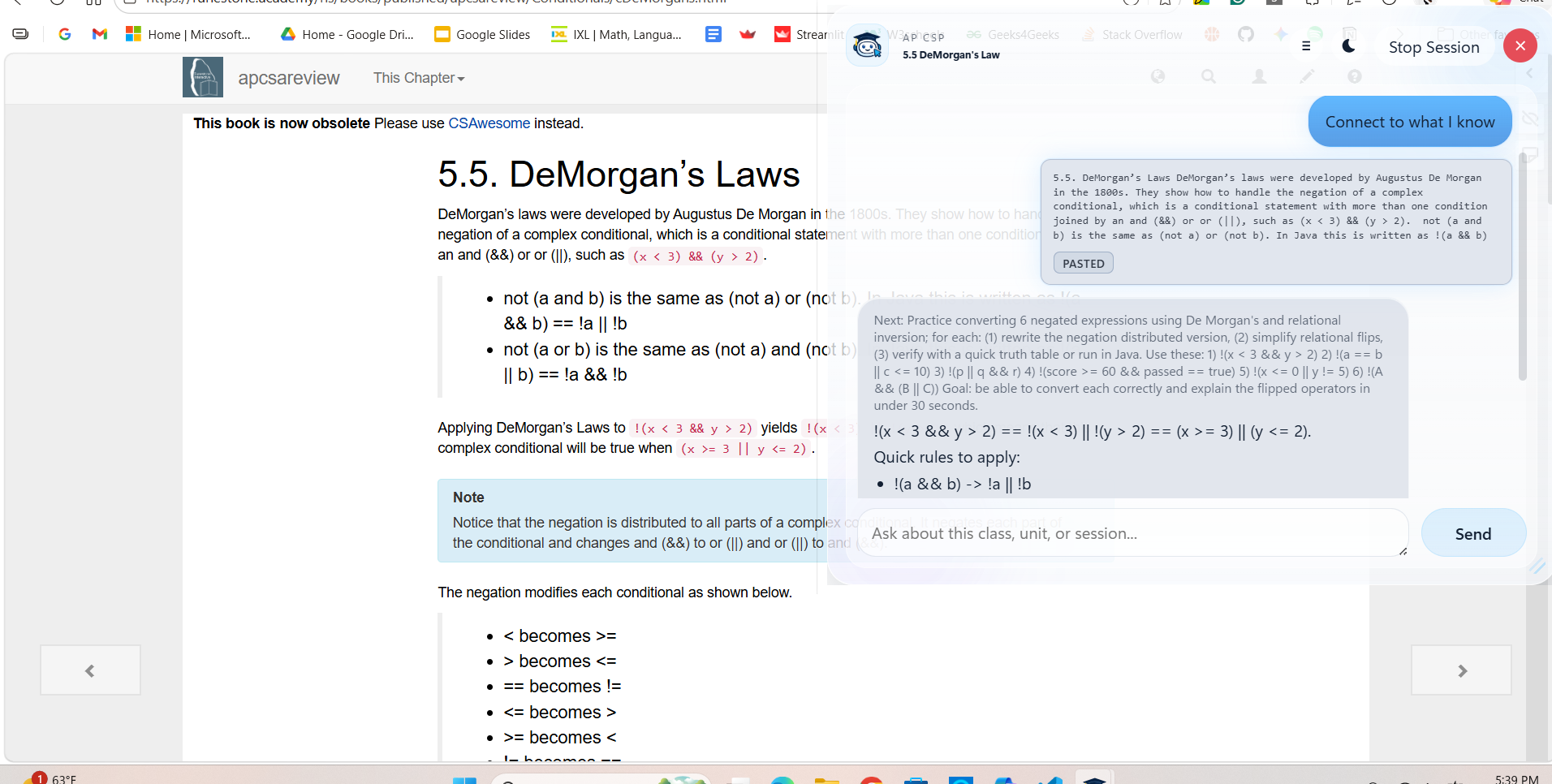Open the taskbar clock showing 5:39 PM

(1516, 778)
